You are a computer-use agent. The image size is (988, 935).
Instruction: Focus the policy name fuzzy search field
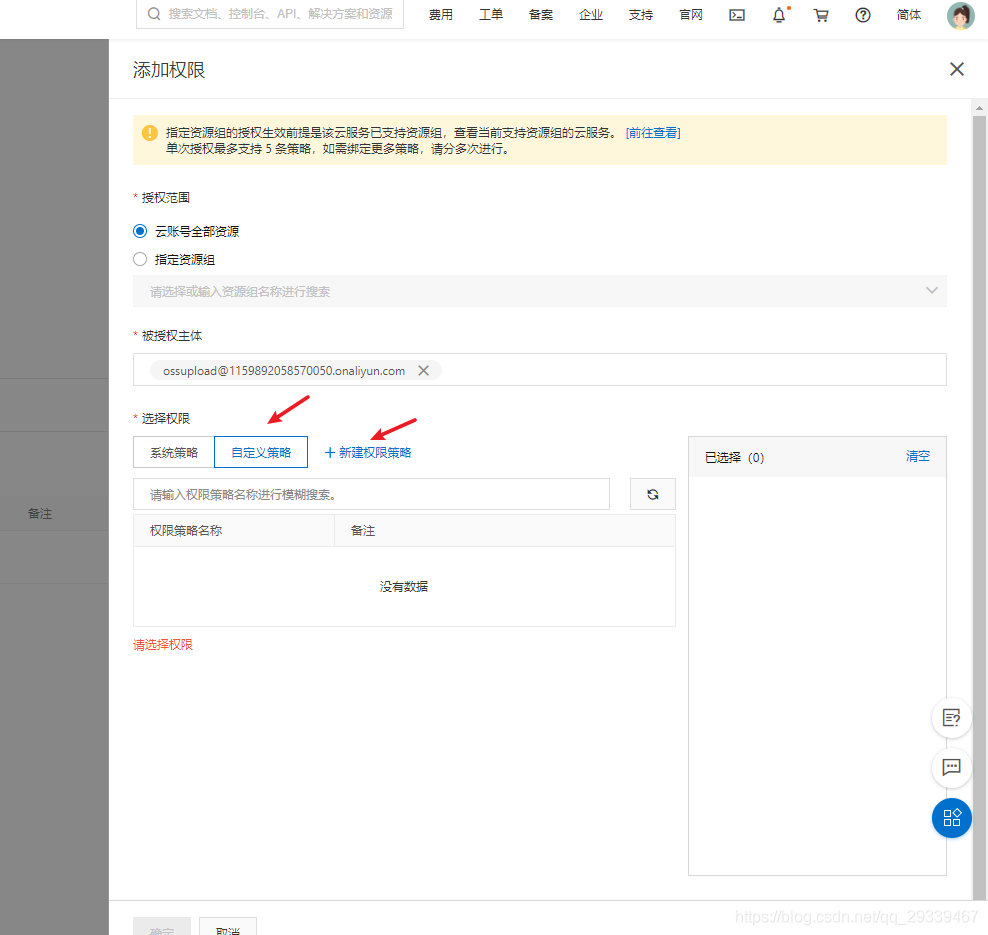click(x=371, y=494)
